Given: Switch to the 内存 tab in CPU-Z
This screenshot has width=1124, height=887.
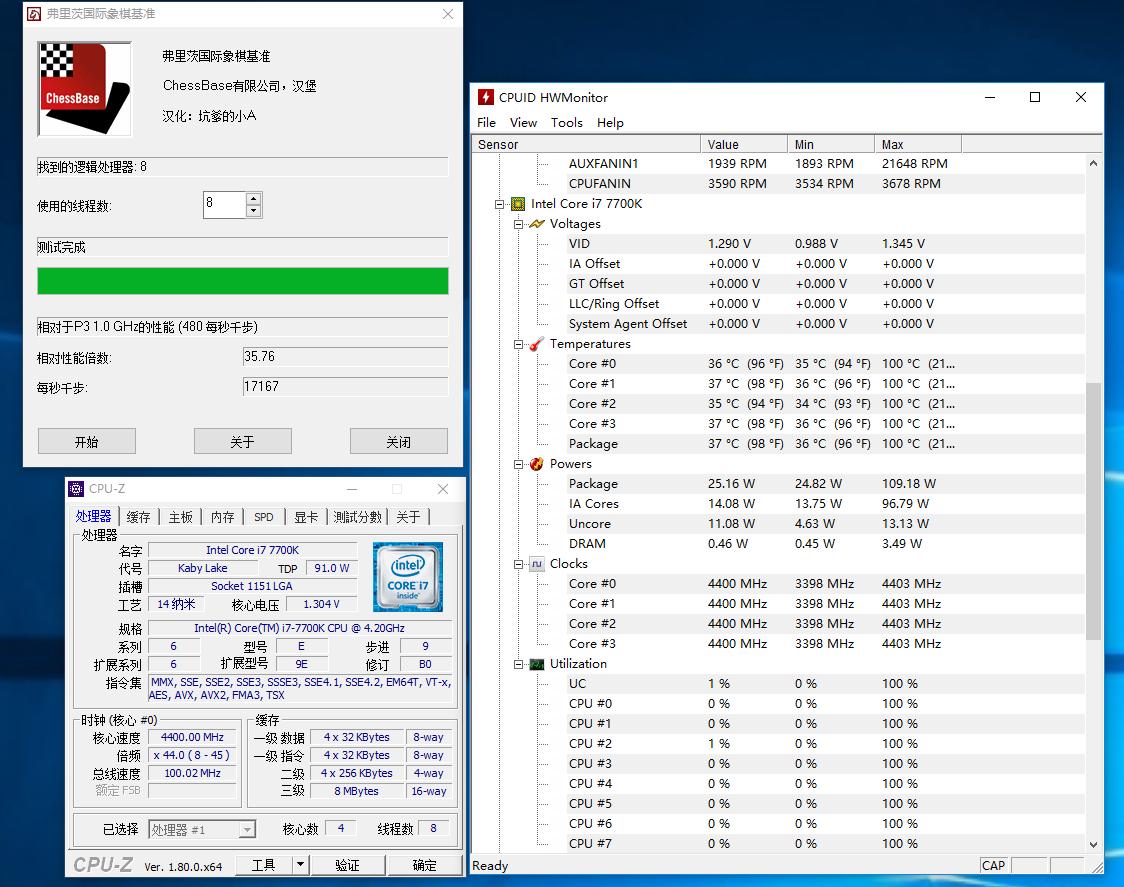Looking at the screenshot, I should 222,517.
